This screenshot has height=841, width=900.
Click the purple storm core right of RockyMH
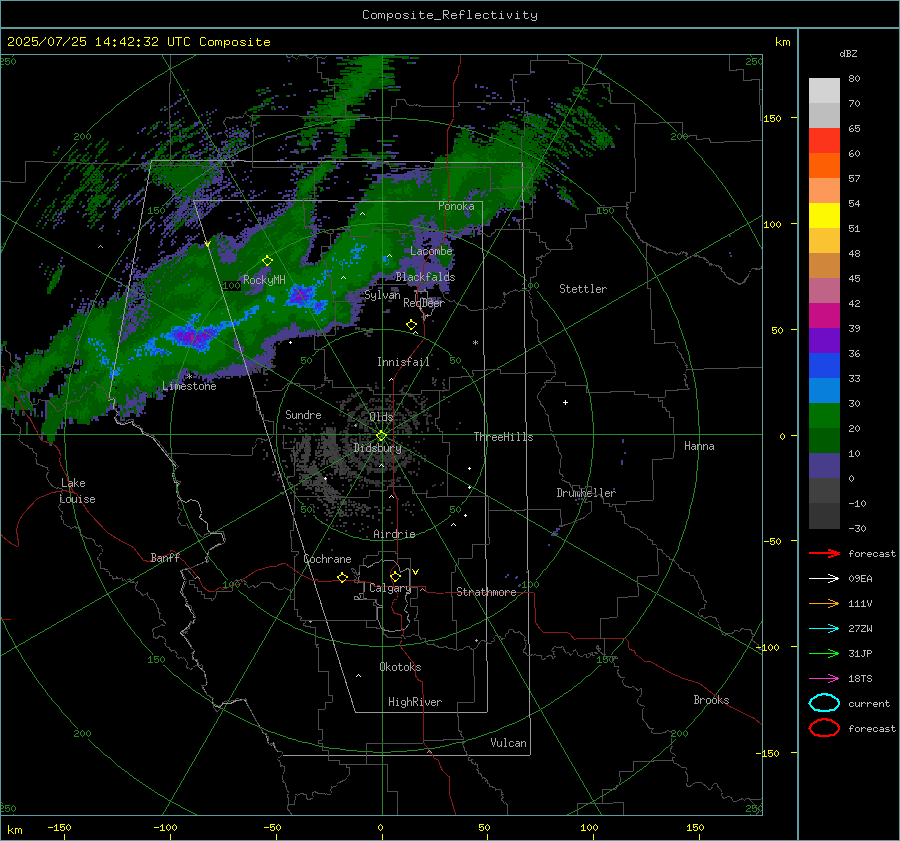[x=300, y=297]
